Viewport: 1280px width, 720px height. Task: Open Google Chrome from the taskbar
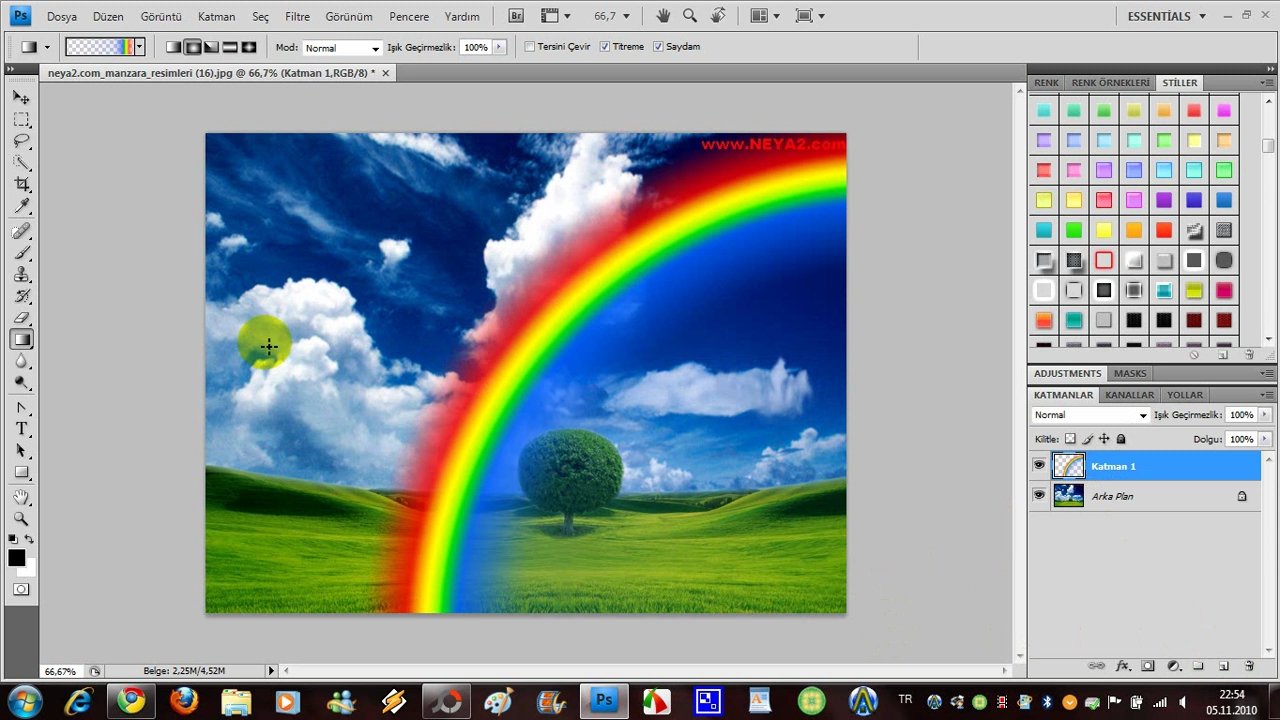(131, 701)
